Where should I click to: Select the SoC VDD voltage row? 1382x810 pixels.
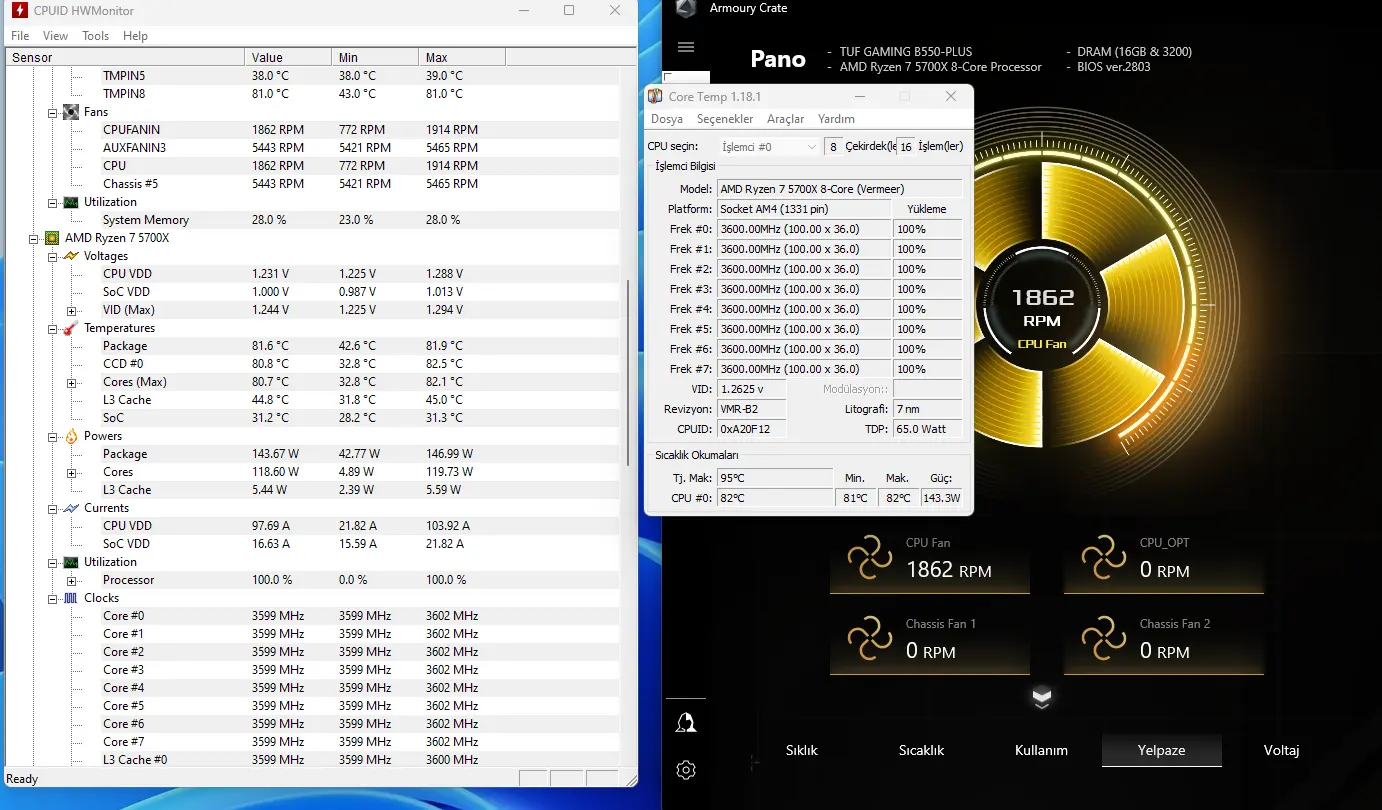point(313,292)
